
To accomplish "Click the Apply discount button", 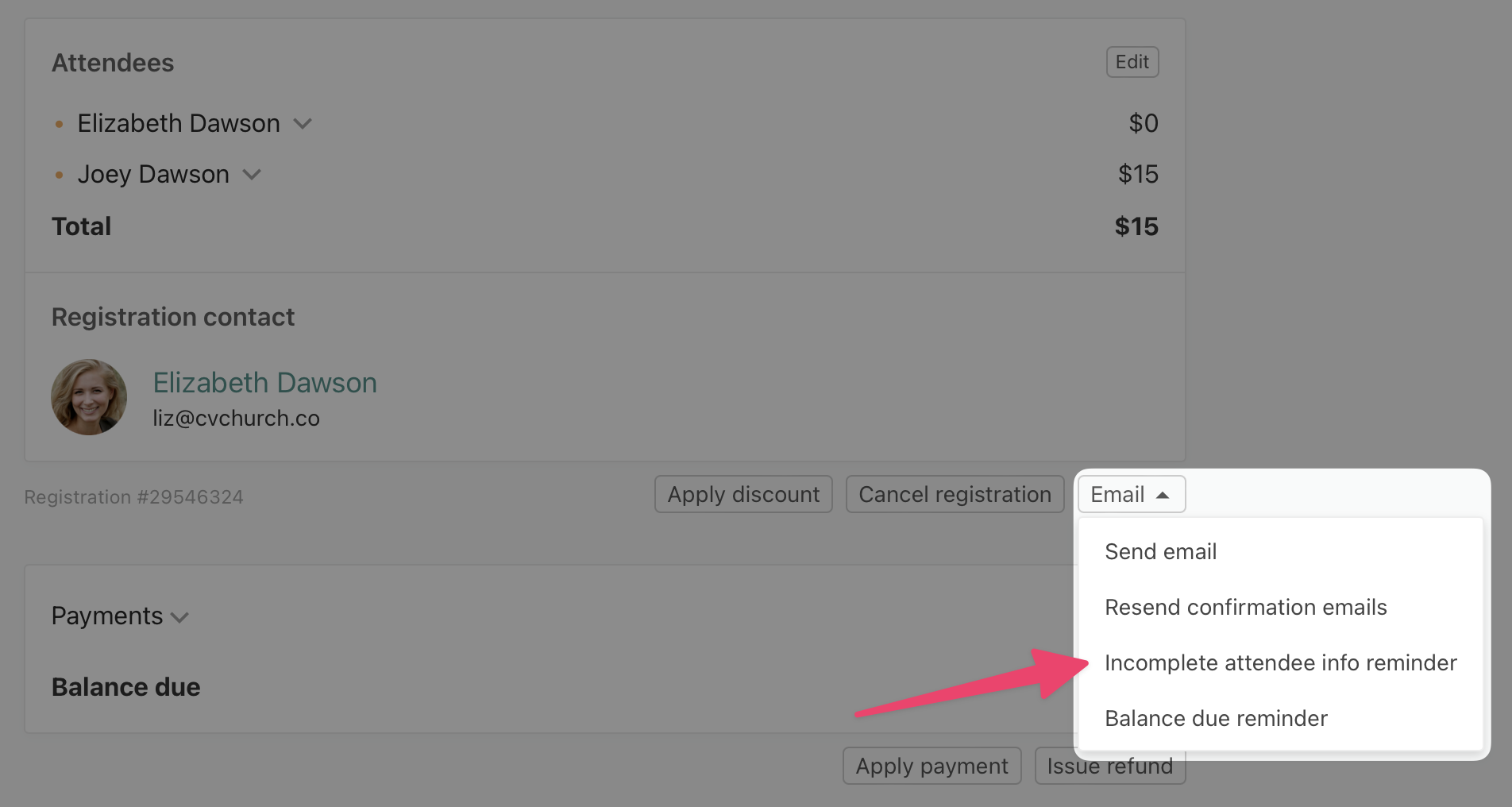I will point(742,494).
